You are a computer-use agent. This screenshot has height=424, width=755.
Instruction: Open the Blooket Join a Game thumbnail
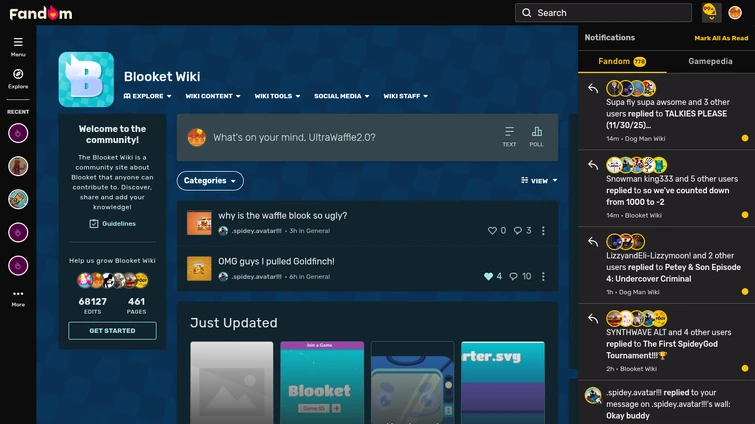322,383
